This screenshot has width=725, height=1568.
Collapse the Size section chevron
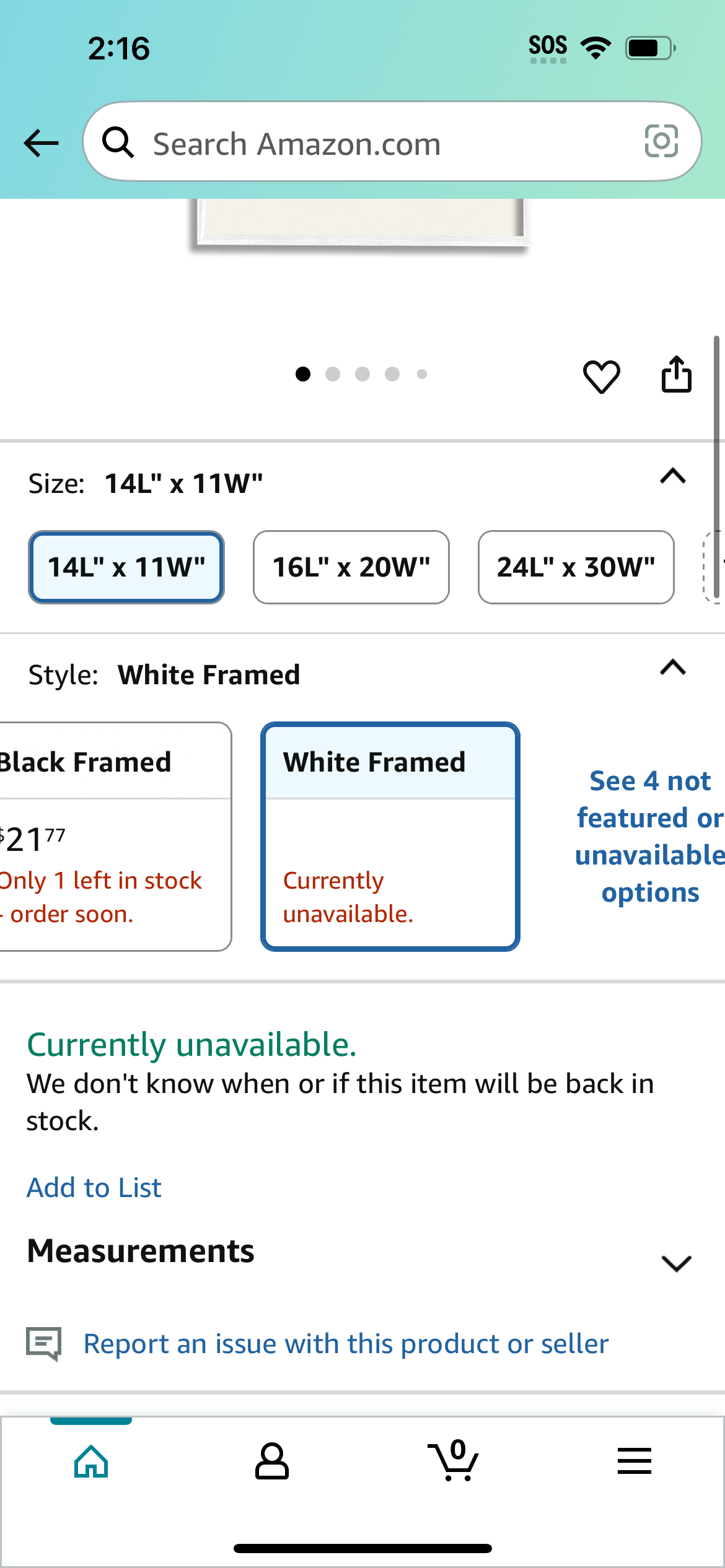[x=673, y=476]
